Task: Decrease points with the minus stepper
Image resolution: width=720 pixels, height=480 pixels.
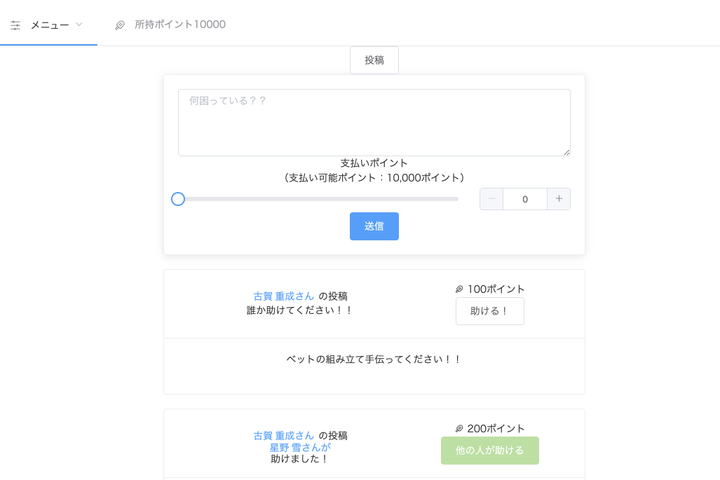Action: pos(492,199)
